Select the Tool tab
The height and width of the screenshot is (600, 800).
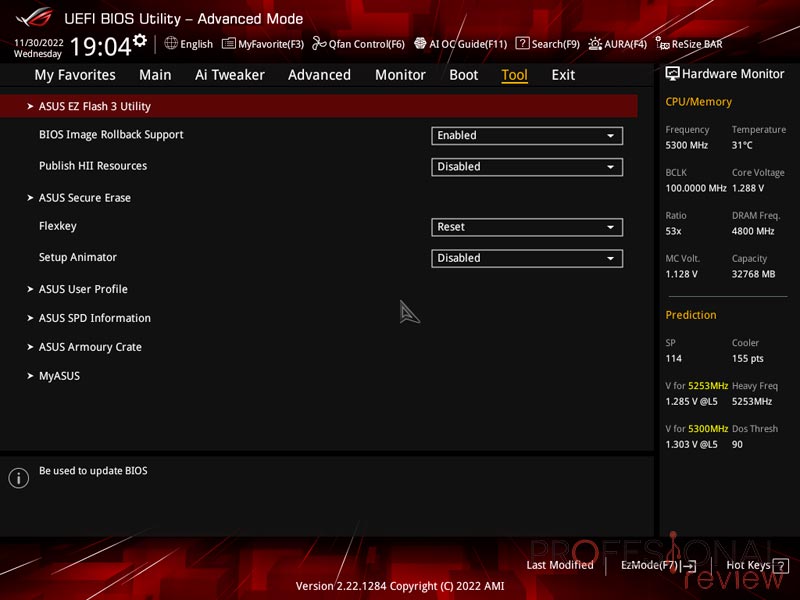(x=514, y=75)
